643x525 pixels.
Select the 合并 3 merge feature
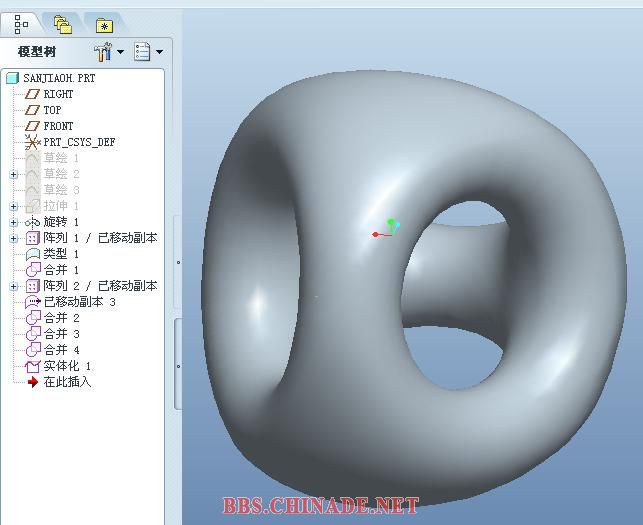(x=61, y=334)
